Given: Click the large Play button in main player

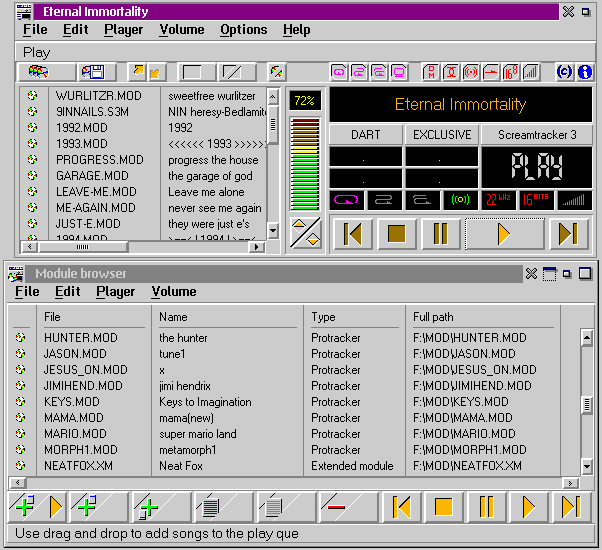Looking at the screenshot, I should 504,234.
